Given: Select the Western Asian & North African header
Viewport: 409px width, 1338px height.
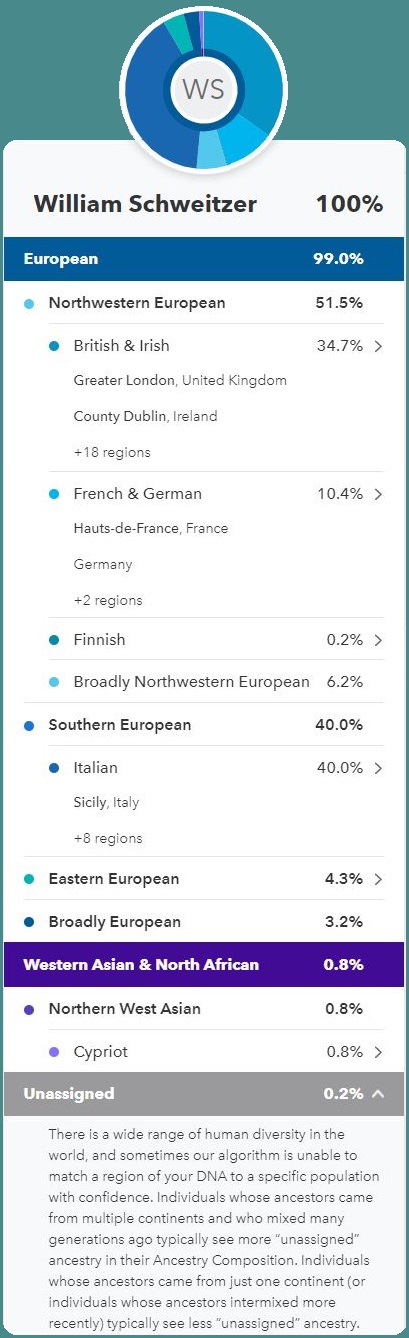Looking at the screenshot, I should coord(204,965).
